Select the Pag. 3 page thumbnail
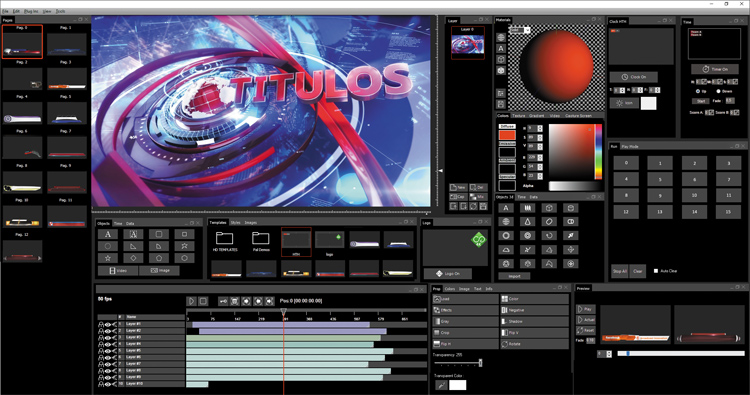This screenshot has height=395, width=750. pyautogui.click(x=66, y=79)
